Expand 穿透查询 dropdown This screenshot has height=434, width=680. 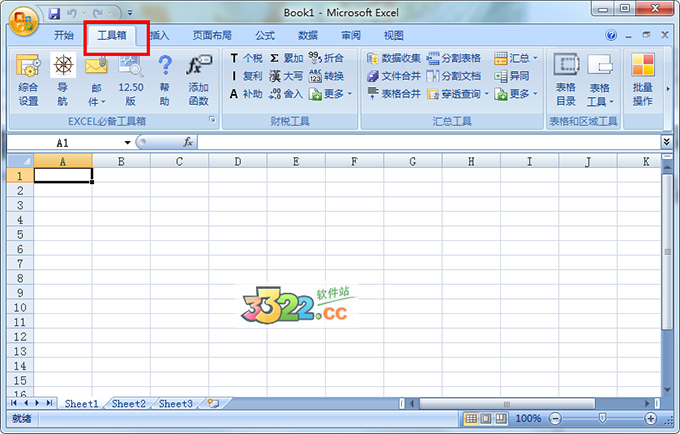[486, 94]
